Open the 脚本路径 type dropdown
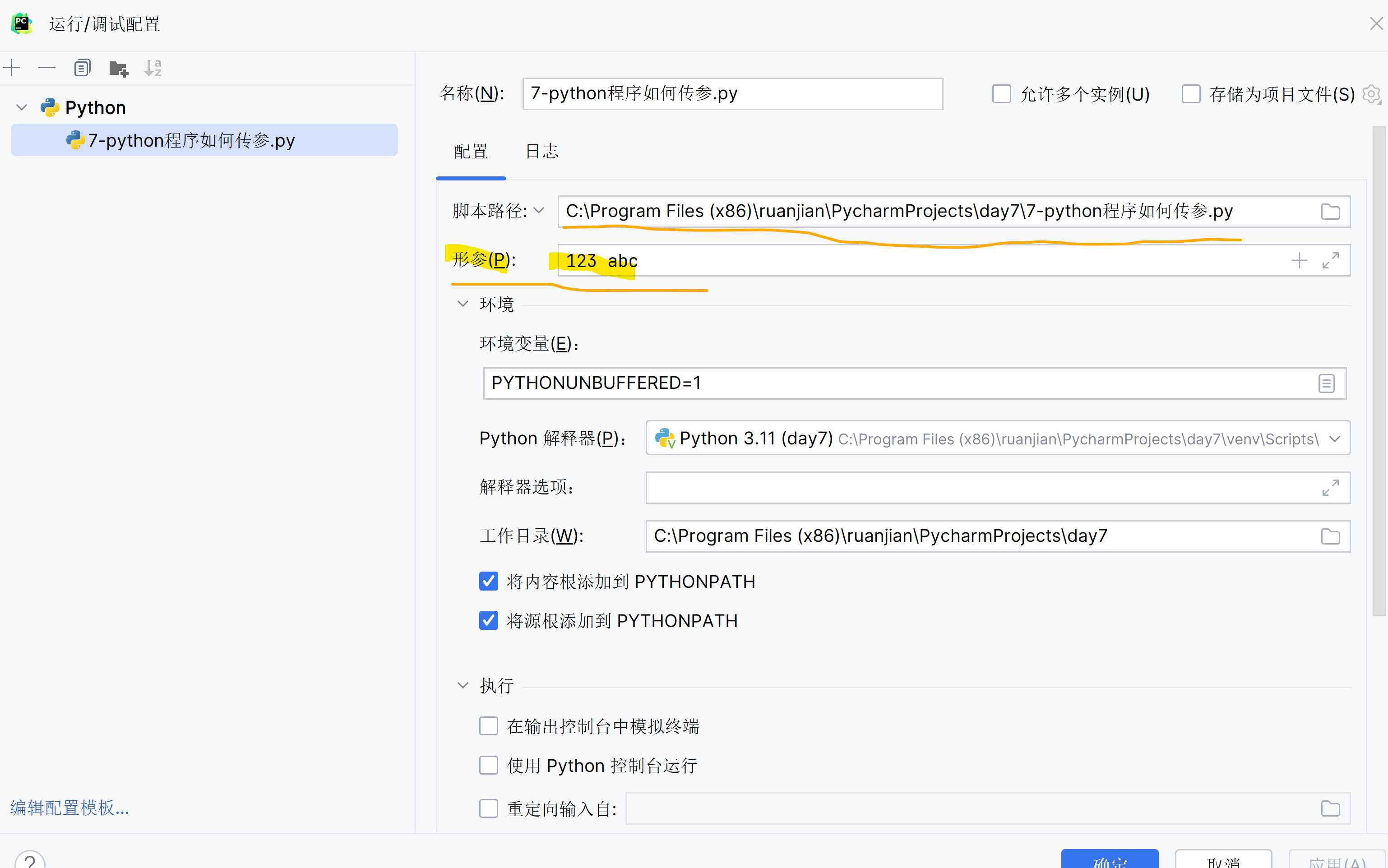The image size is (1388, 868). click(x=538, y=211)
